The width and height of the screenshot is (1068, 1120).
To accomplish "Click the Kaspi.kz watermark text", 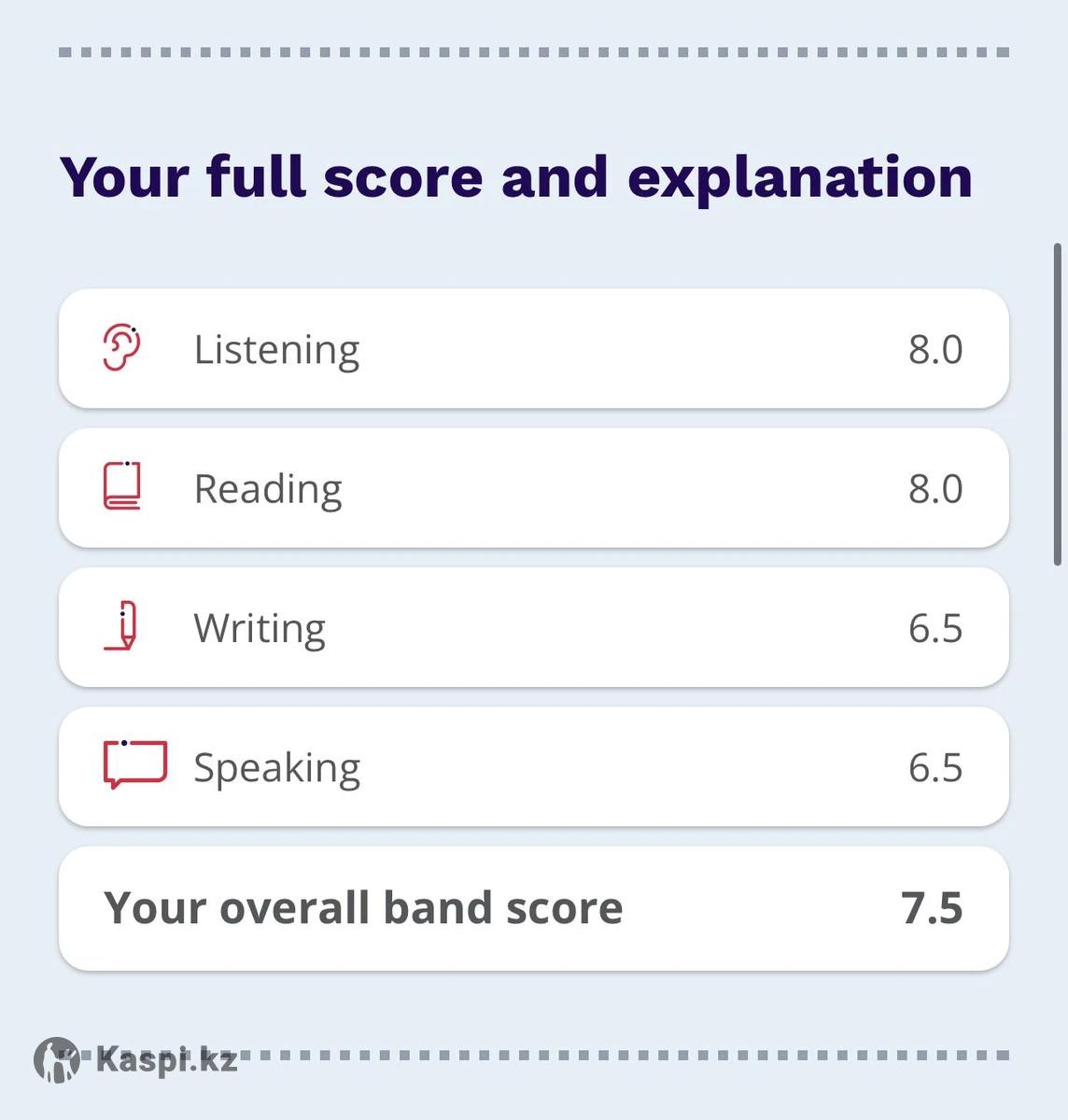I will click(x=166, y=1060).
